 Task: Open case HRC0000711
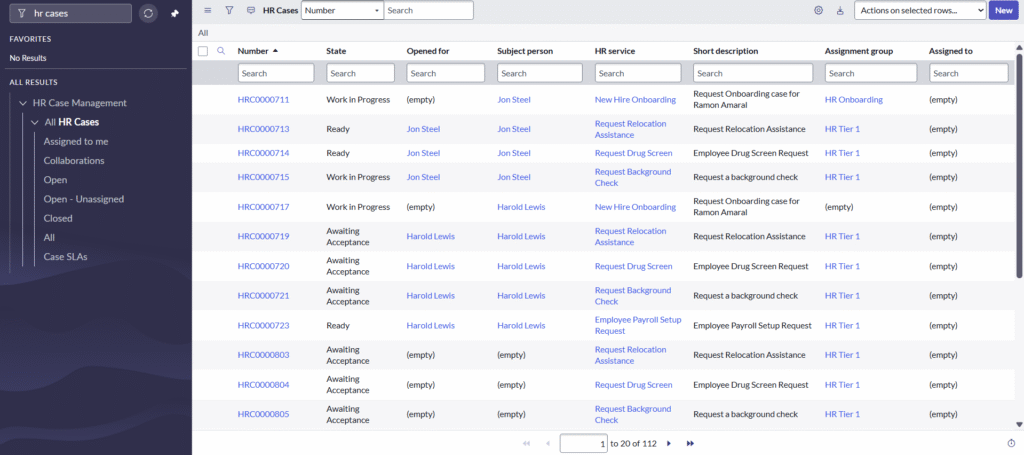click(x=263, y=100)
